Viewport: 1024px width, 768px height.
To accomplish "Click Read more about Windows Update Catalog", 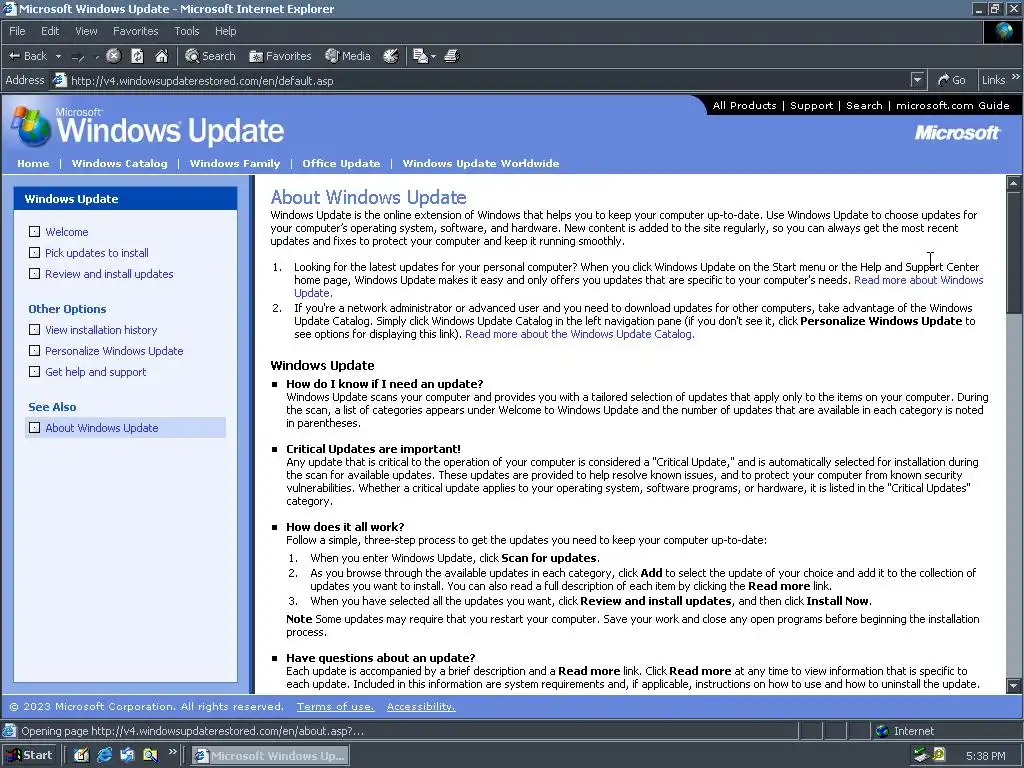I will [x=579, y=334].
